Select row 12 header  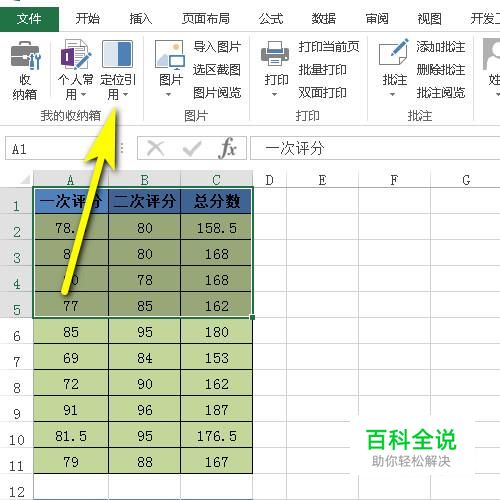click(16, 487)
